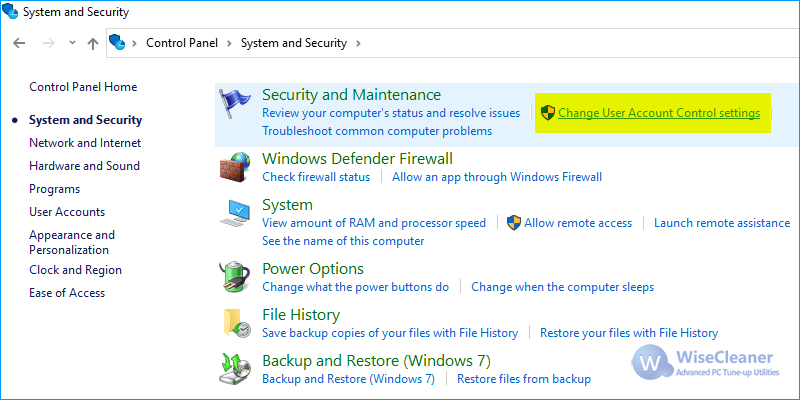This screenshot has height=400, width=800.
Task: Select Clock and Region in sidebar
Action: point(76,270)
